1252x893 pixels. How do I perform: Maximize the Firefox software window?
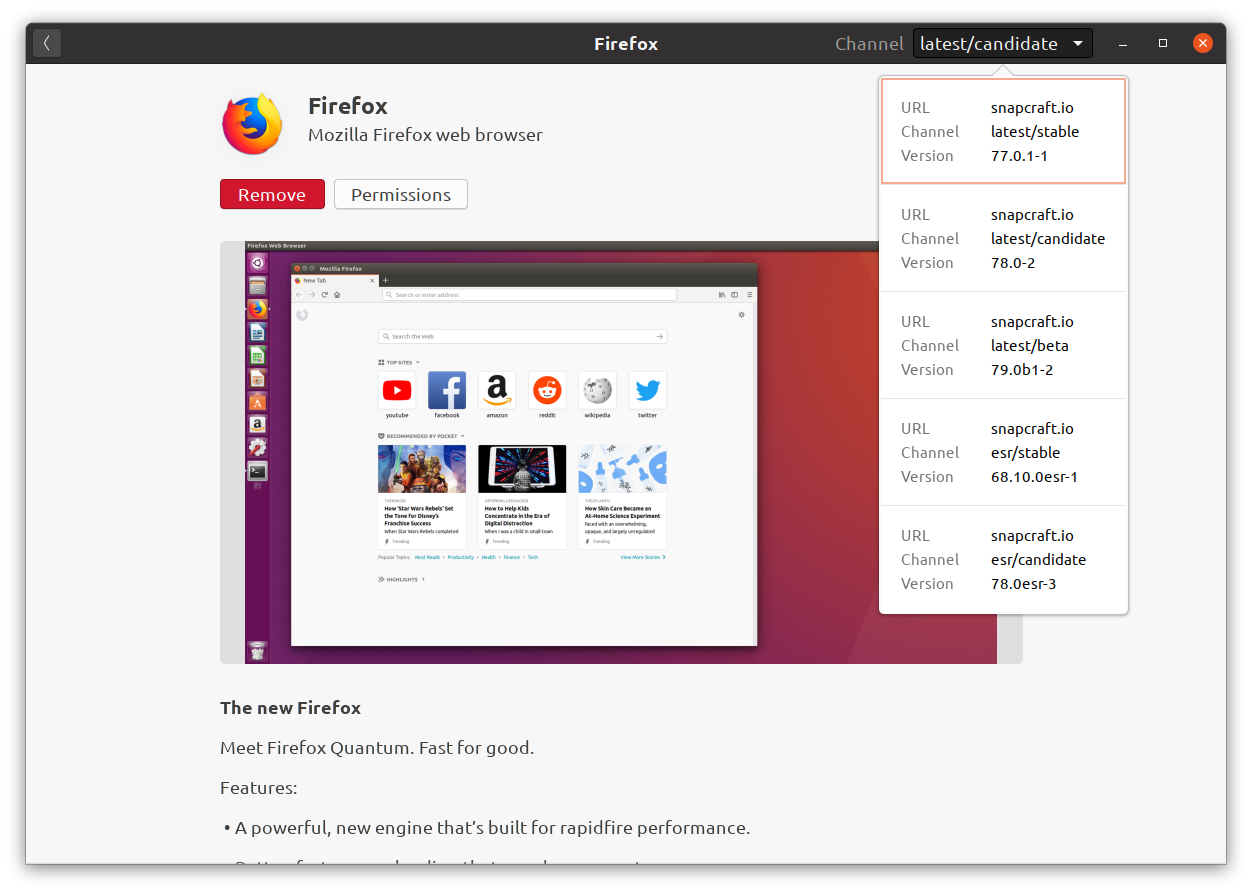(1163, 43)
